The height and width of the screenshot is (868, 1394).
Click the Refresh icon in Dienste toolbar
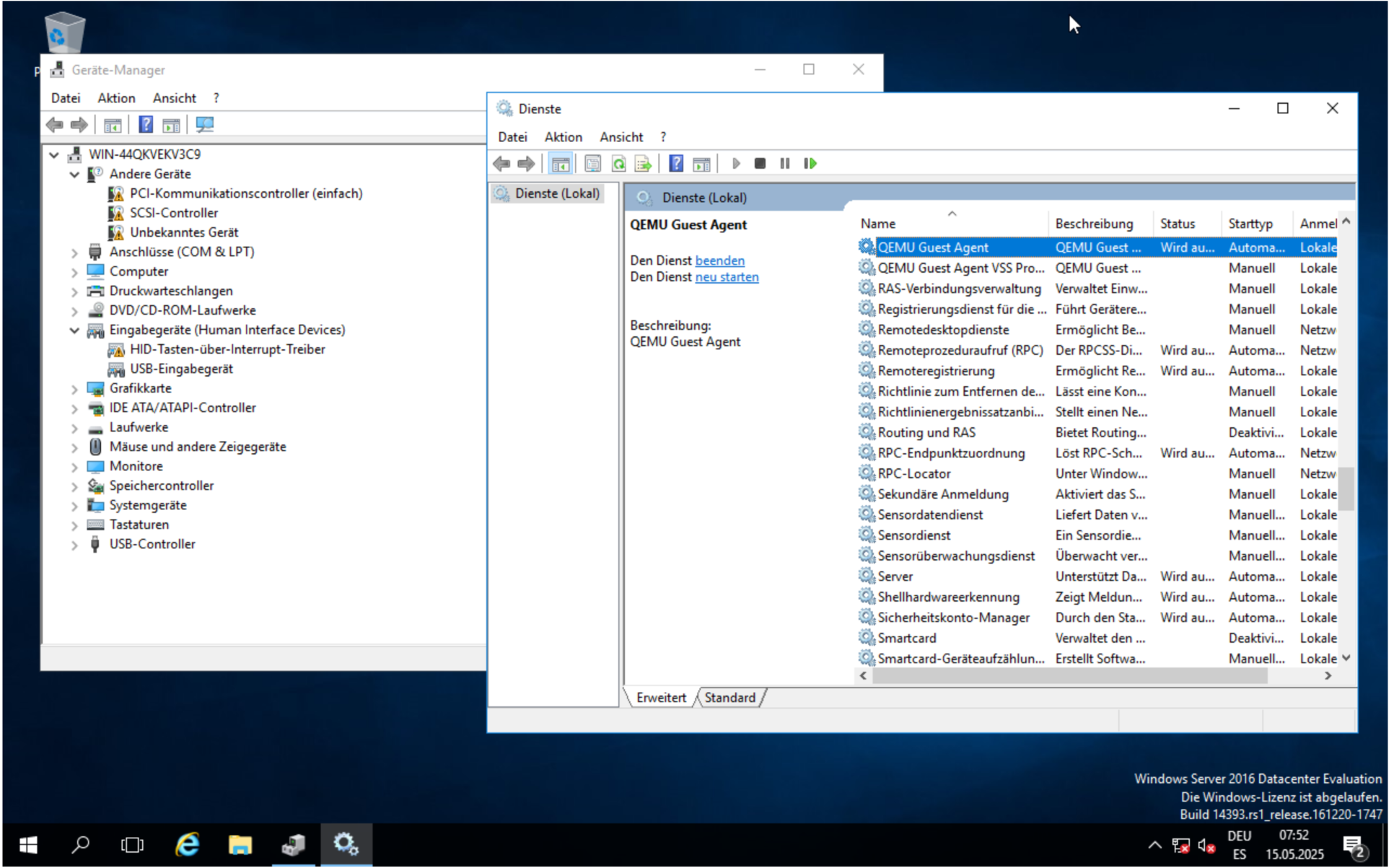(620, 164)
